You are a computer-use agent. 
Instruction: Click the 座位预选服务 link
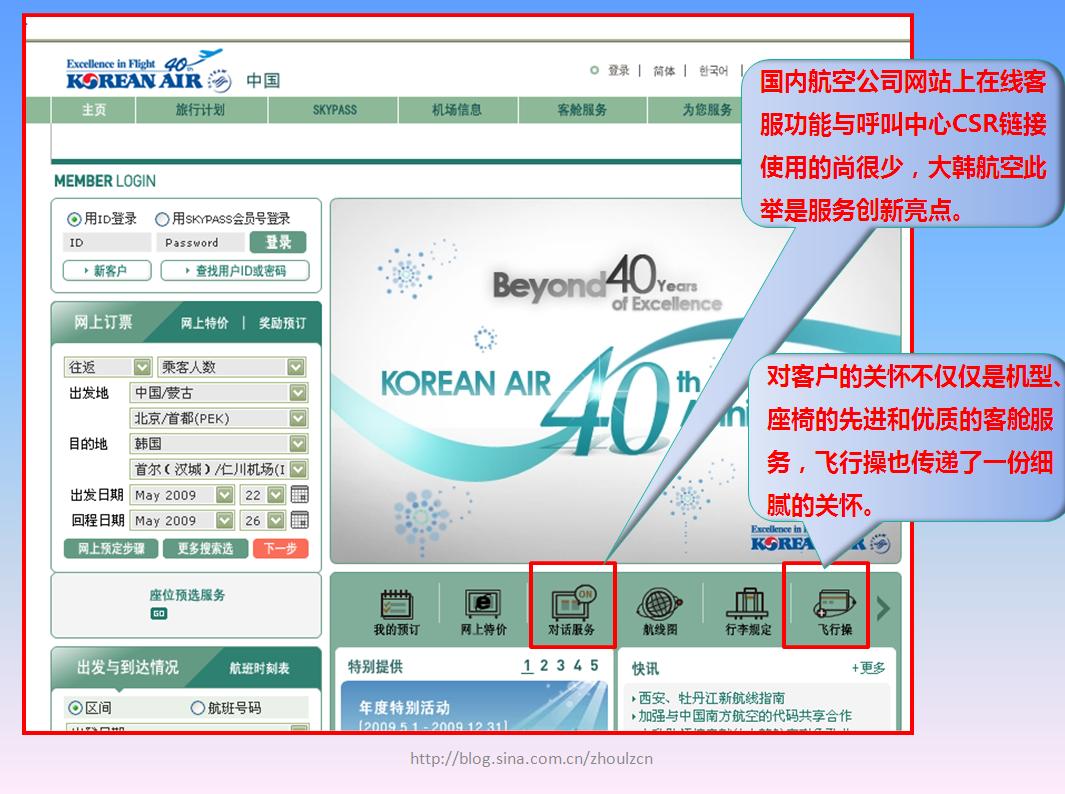(x=187, y=595)
